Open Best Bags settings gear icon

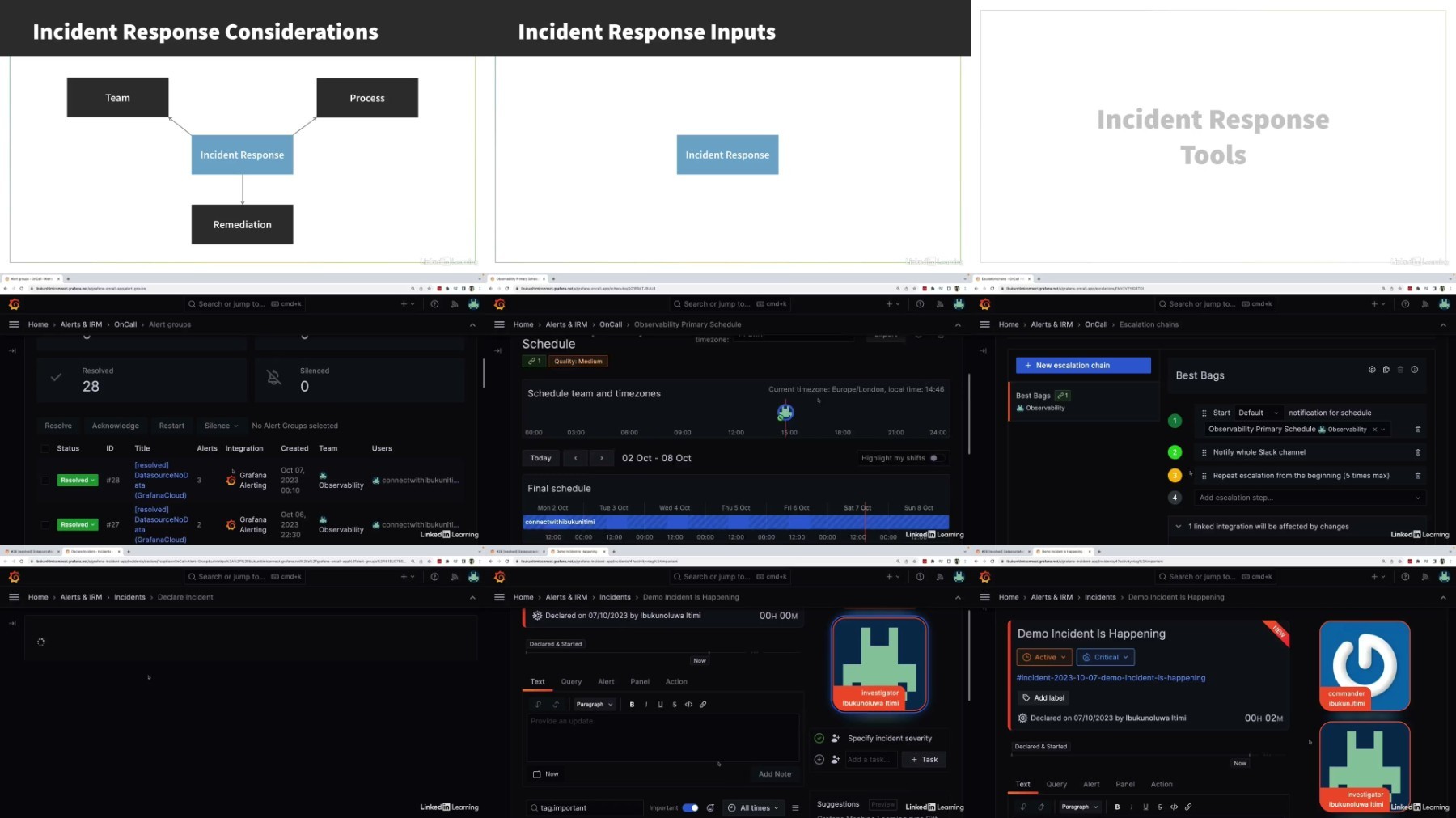(1372, 370)
